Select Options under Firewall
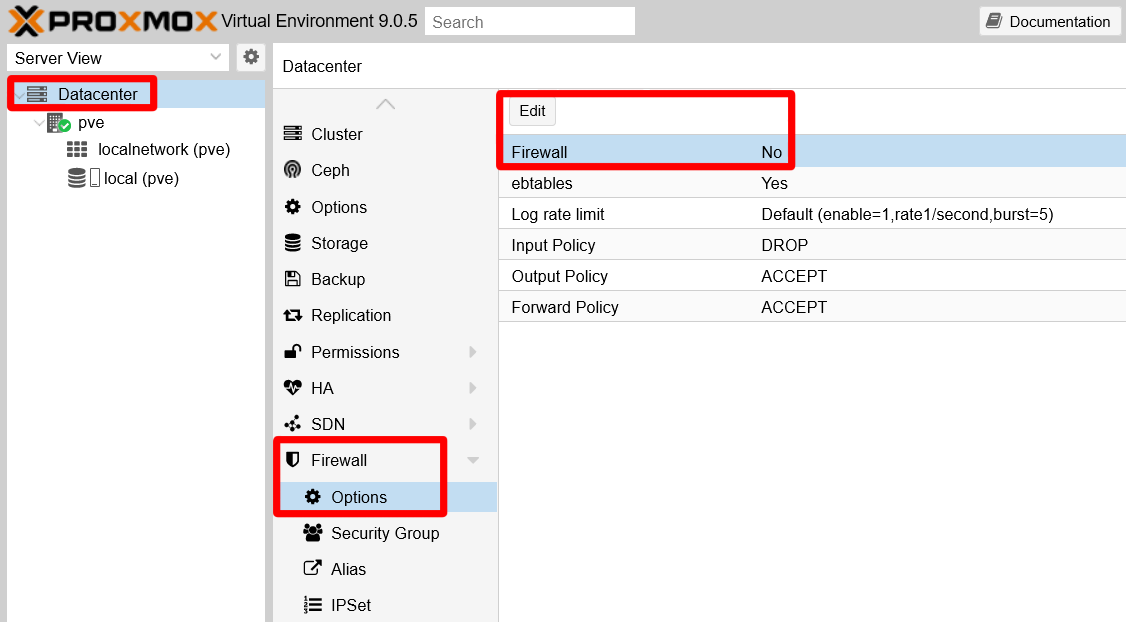Image resolution: width=1126 pixels, height=622 pixels. coord(359,497)
